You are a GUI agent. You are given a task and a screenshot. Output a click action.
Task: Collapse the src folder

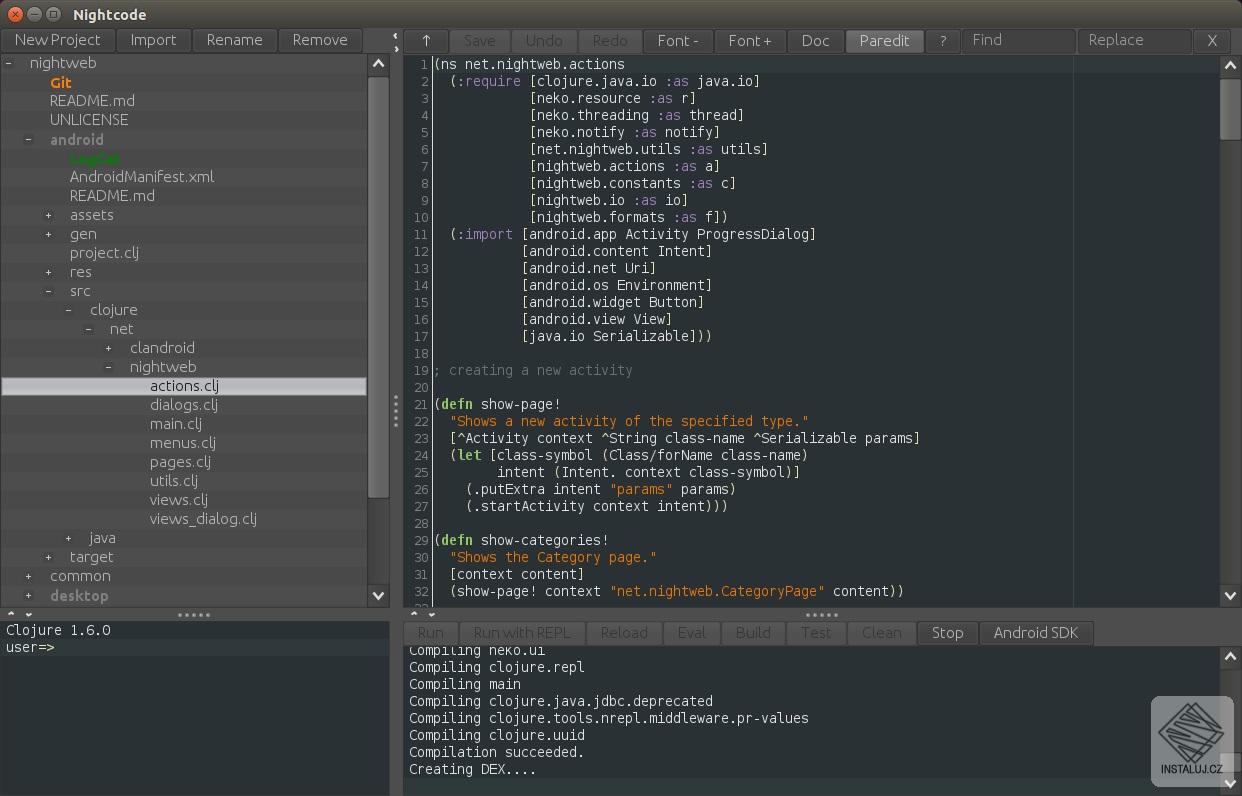(48, 291)
